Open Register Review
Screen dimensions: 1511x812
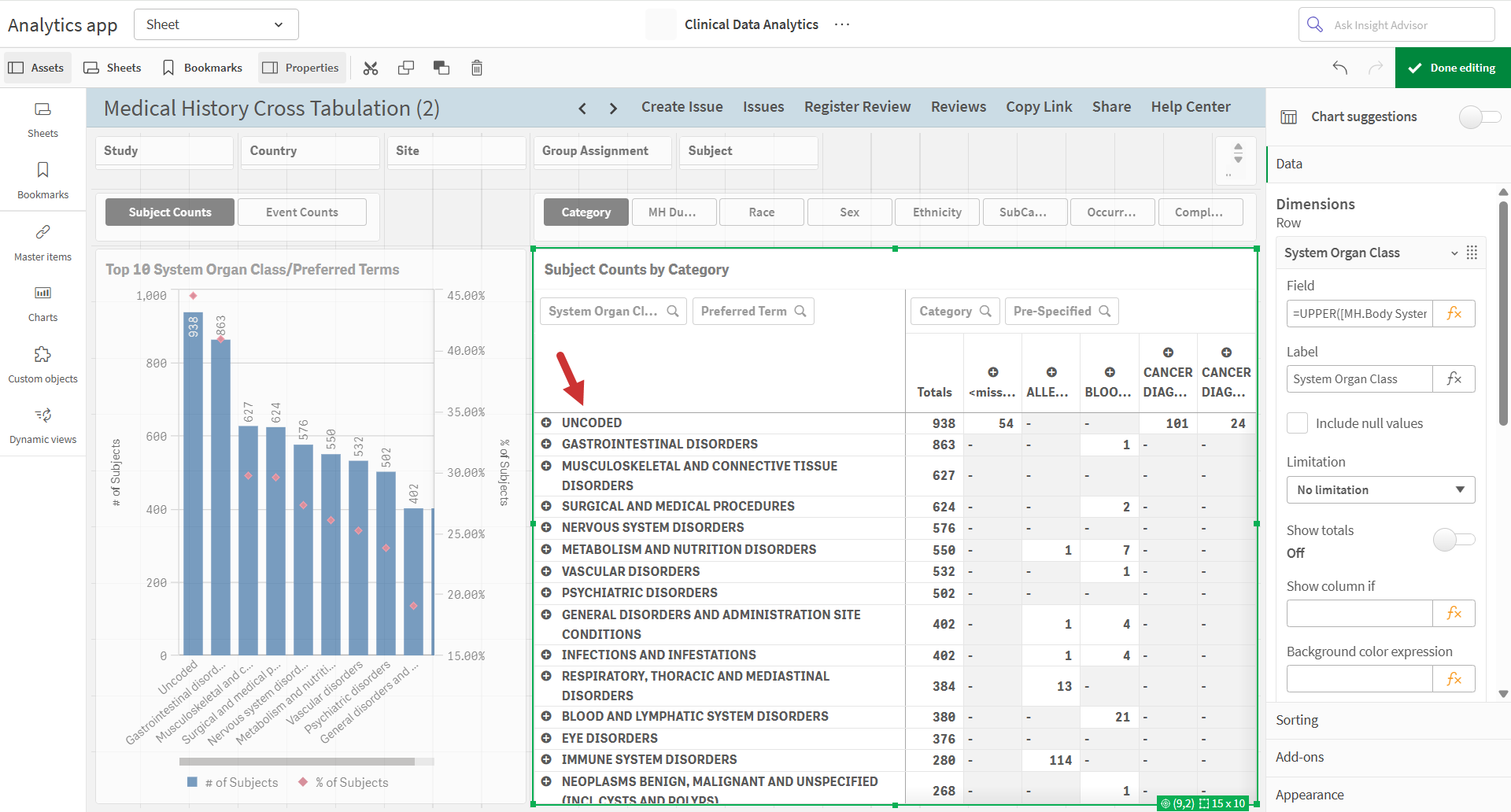pyautogui.click(x=858, y=107)
